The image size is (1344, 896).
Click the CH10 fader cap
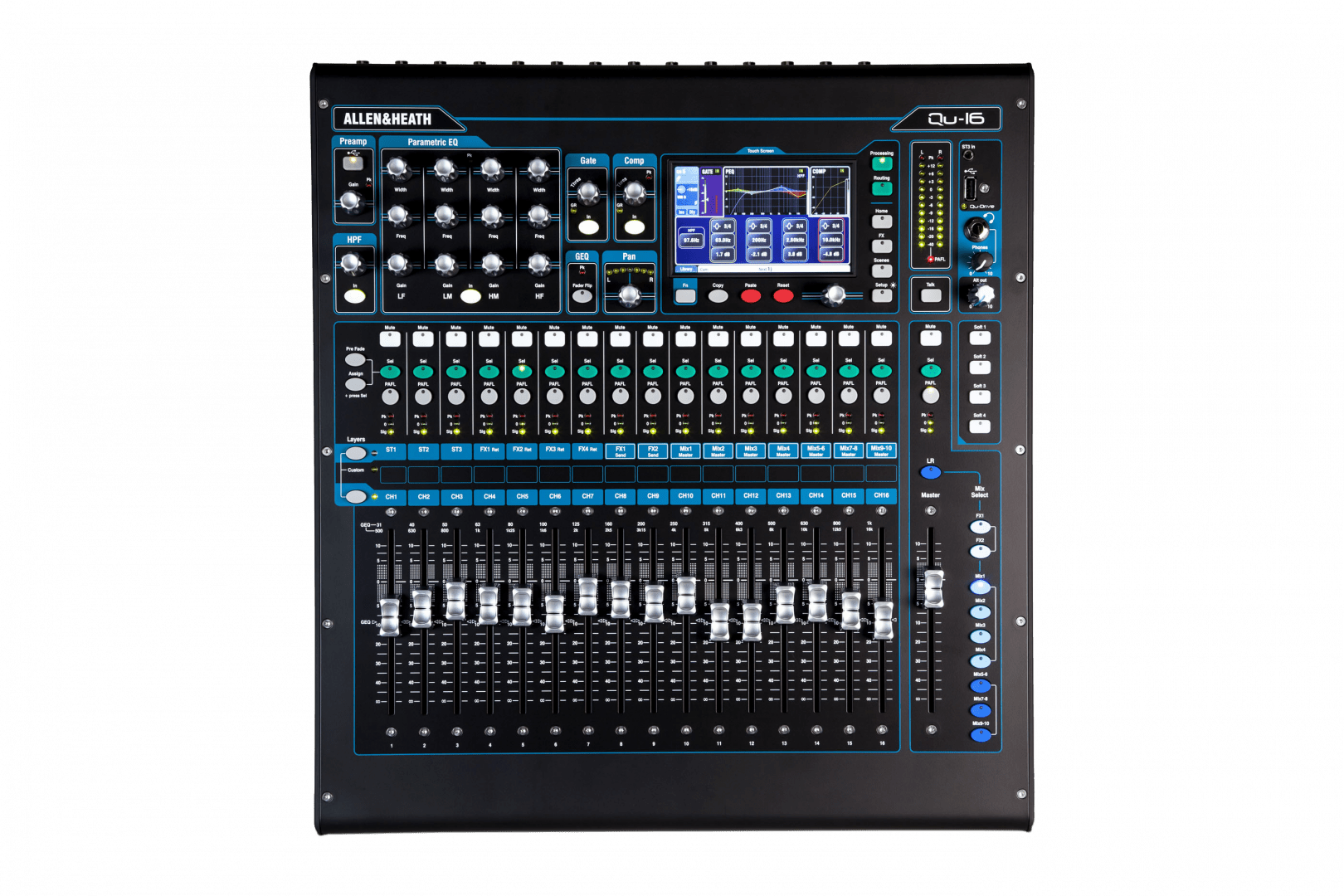tap(686, 596)
